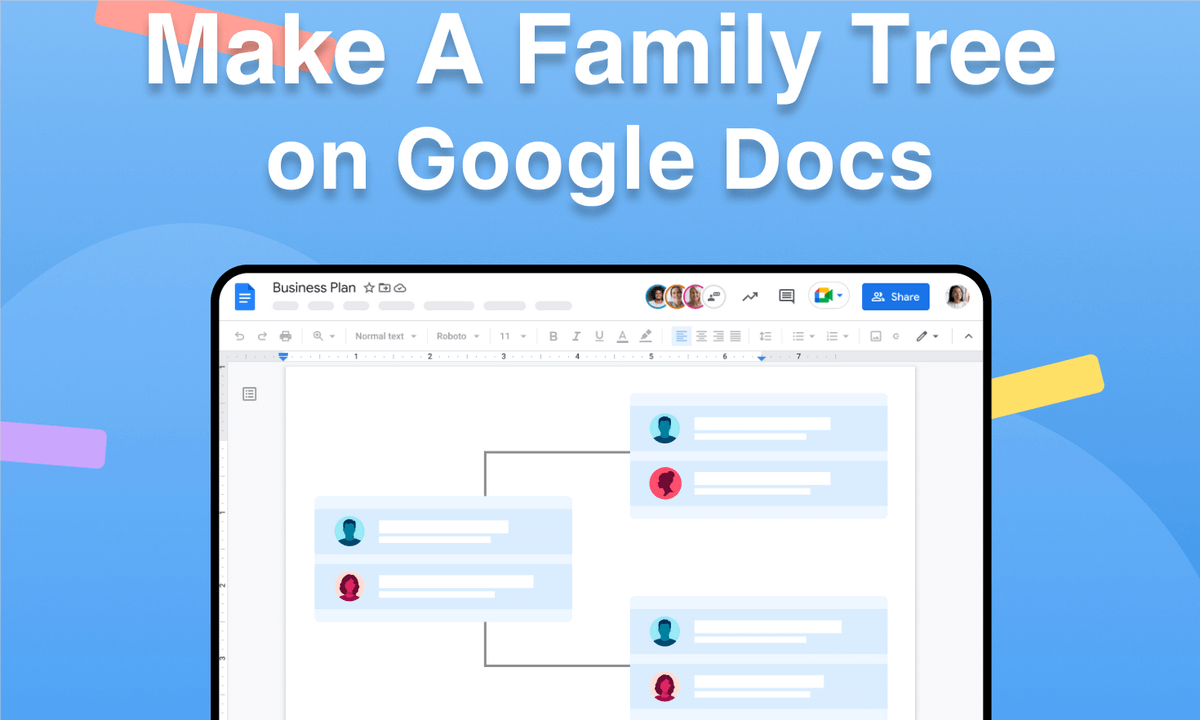The width and height of the screenshot is (1200, 720).
Task: Open the zoom level dropdown
Action: pos(324,336)
